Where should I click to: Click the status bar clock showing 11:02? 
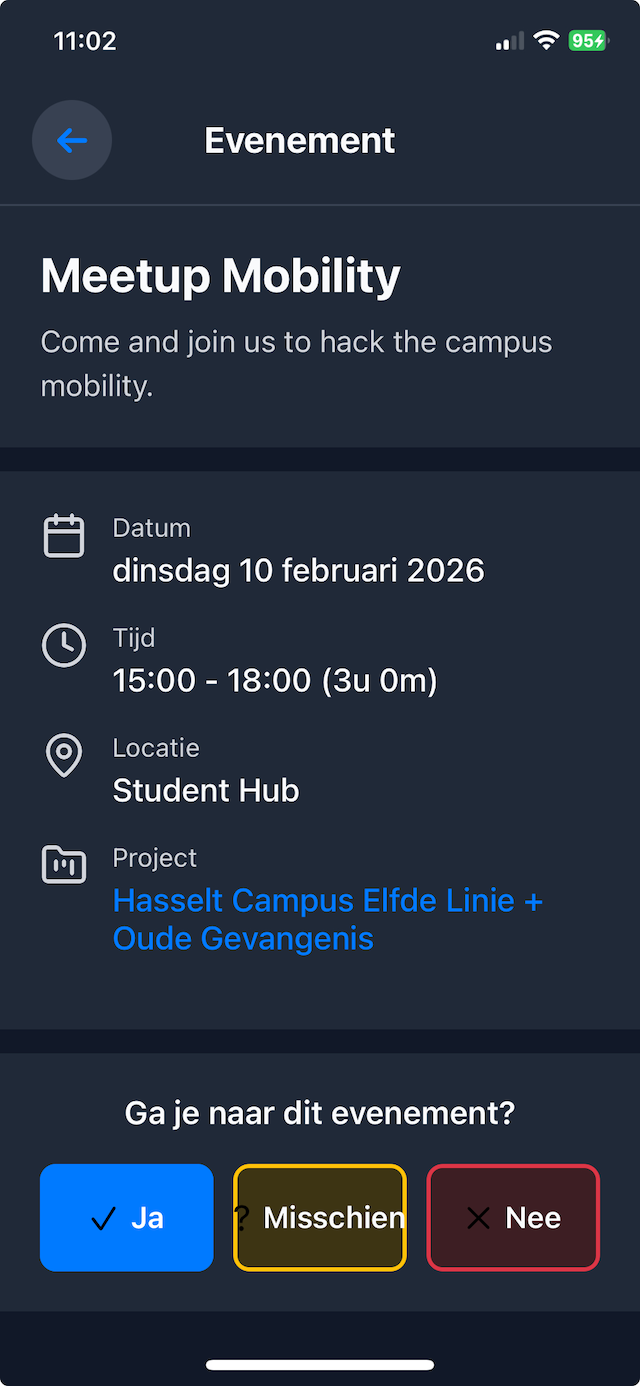click(85, 41)
